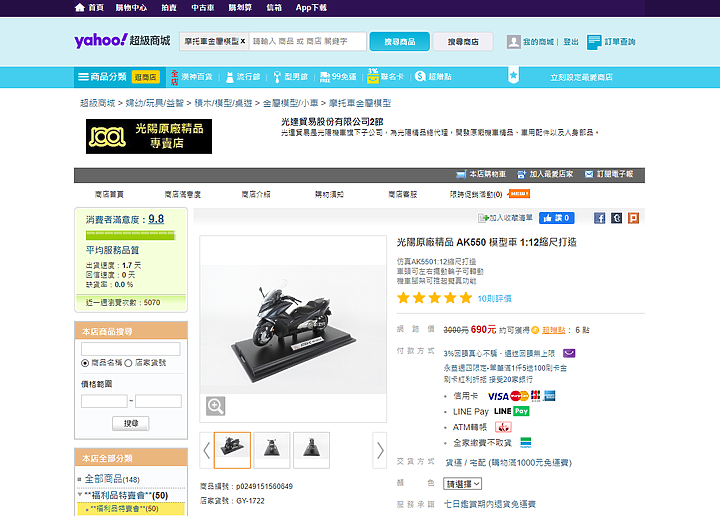Screen dimensions: 720x516
Task: Select the second product thumbnail
Action: point(272,450)
